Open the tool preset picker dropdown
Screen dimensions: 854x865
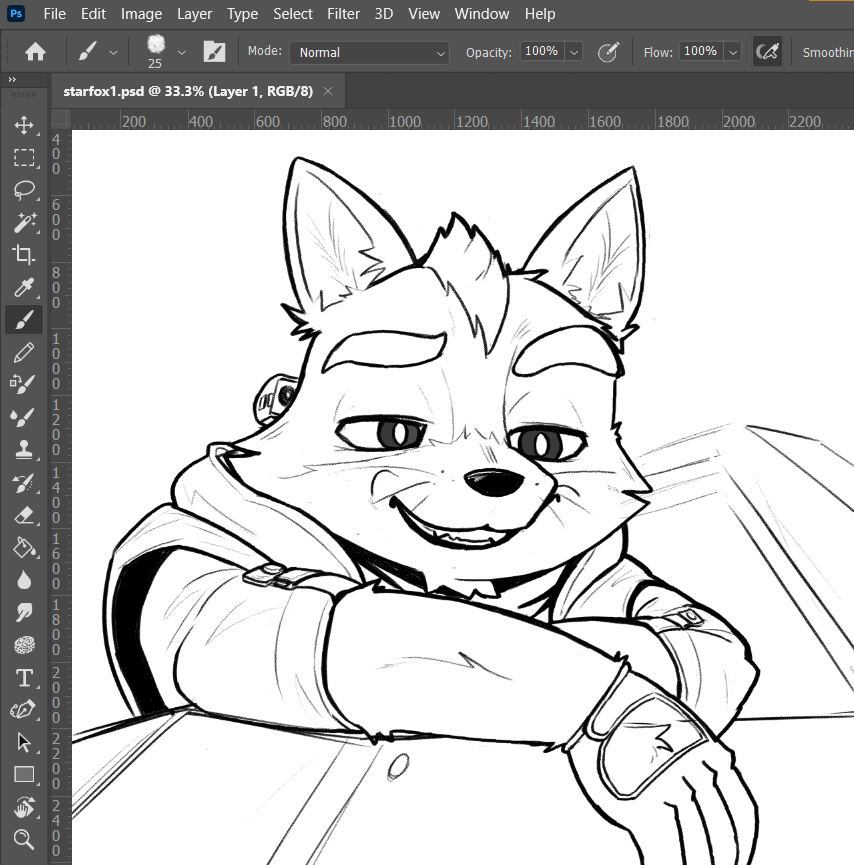(x=113, y=53)
